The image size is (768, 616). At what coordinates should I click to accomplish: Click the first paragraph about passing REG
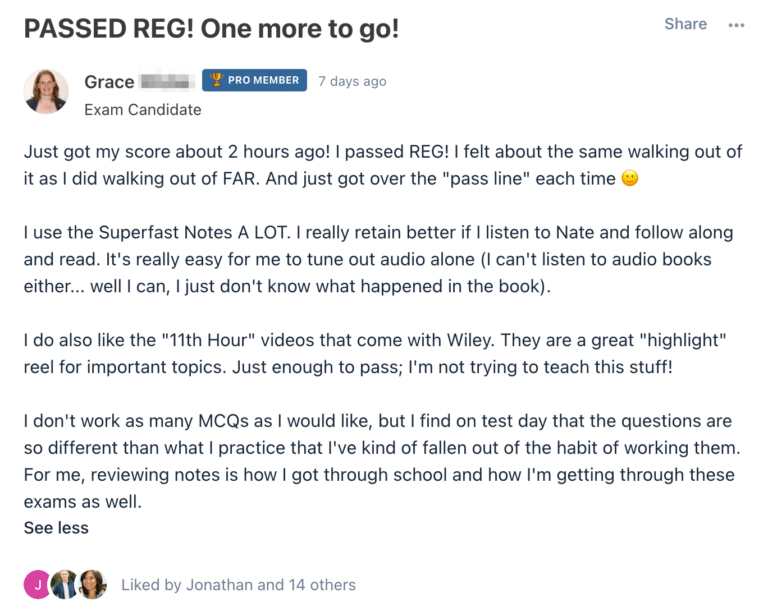pyautogui.click(x=383, y=165)
